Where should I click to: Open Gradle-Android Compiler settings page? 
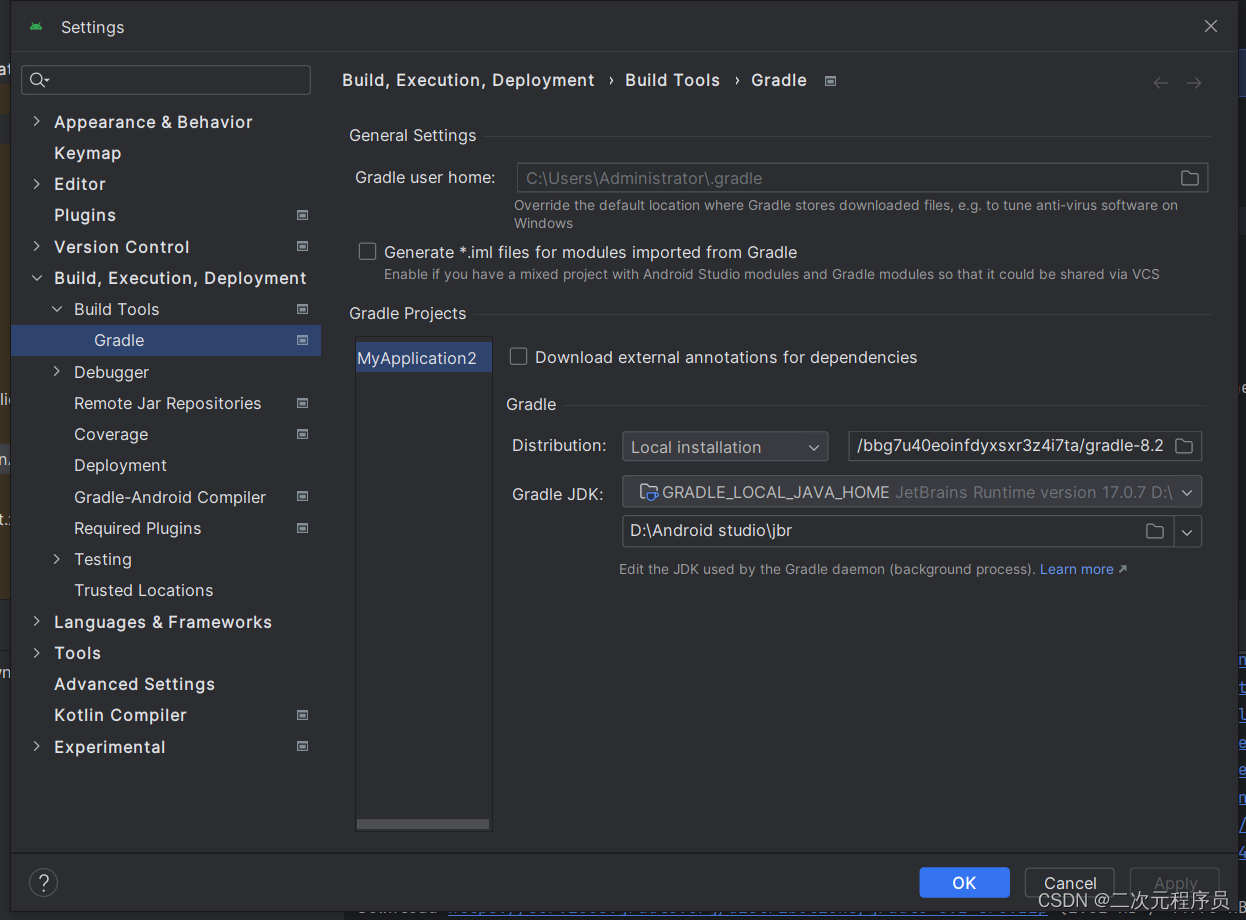[170, 497]
